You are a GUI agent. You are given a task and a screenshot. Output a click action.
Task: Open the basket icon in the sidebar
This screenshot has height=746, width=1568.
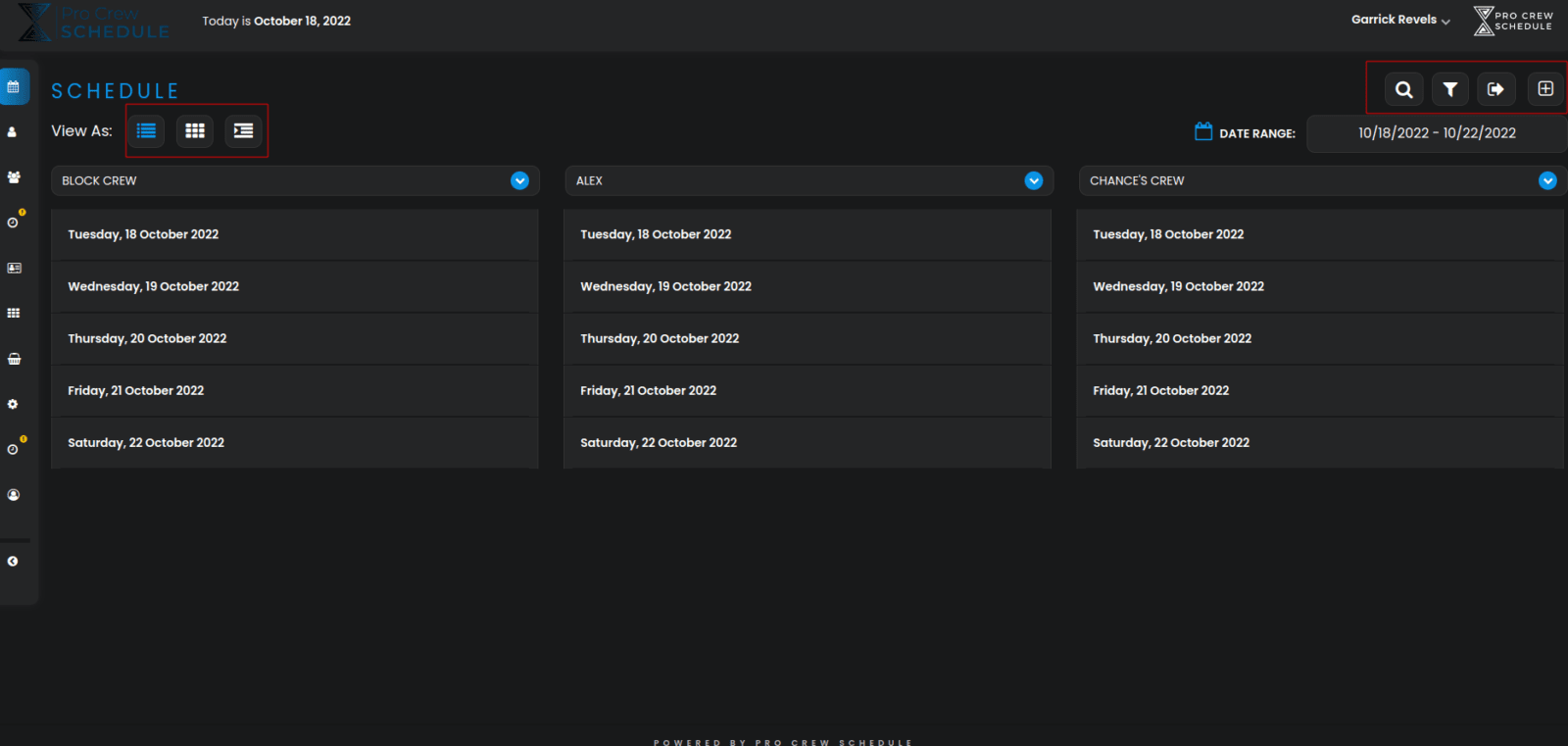coord(14,359)
